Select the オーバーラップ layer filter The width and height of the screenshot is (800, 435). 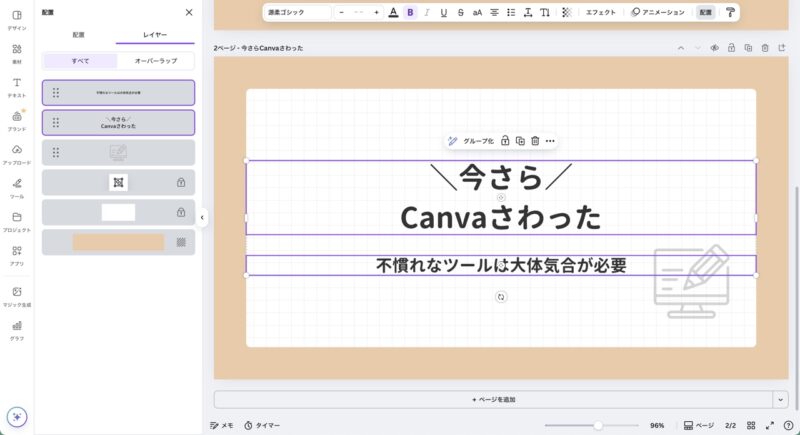[x=156, y=61]
